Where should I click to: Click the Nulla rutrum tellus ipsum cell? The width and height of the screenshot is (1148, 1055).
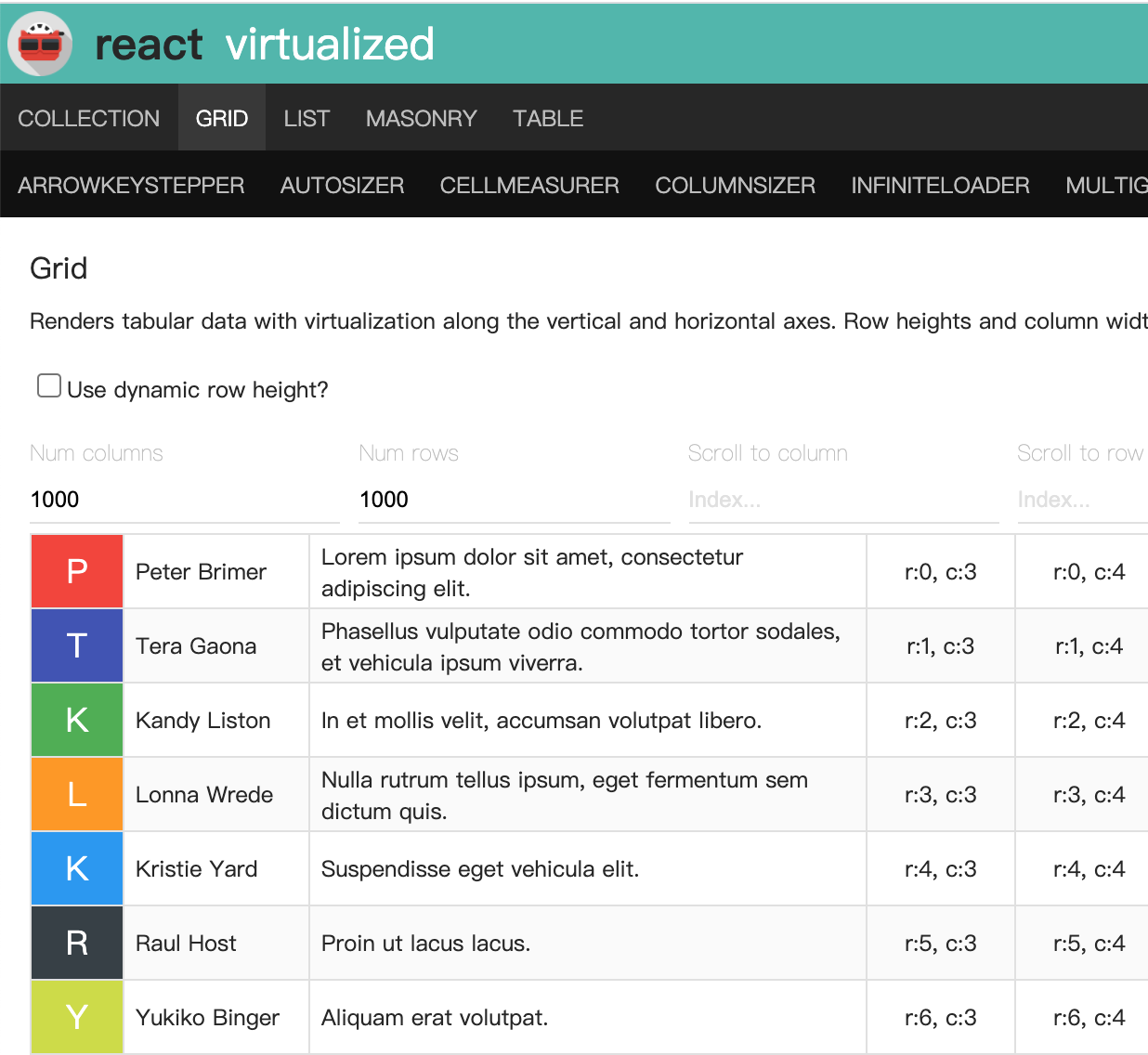coord(588,794)
